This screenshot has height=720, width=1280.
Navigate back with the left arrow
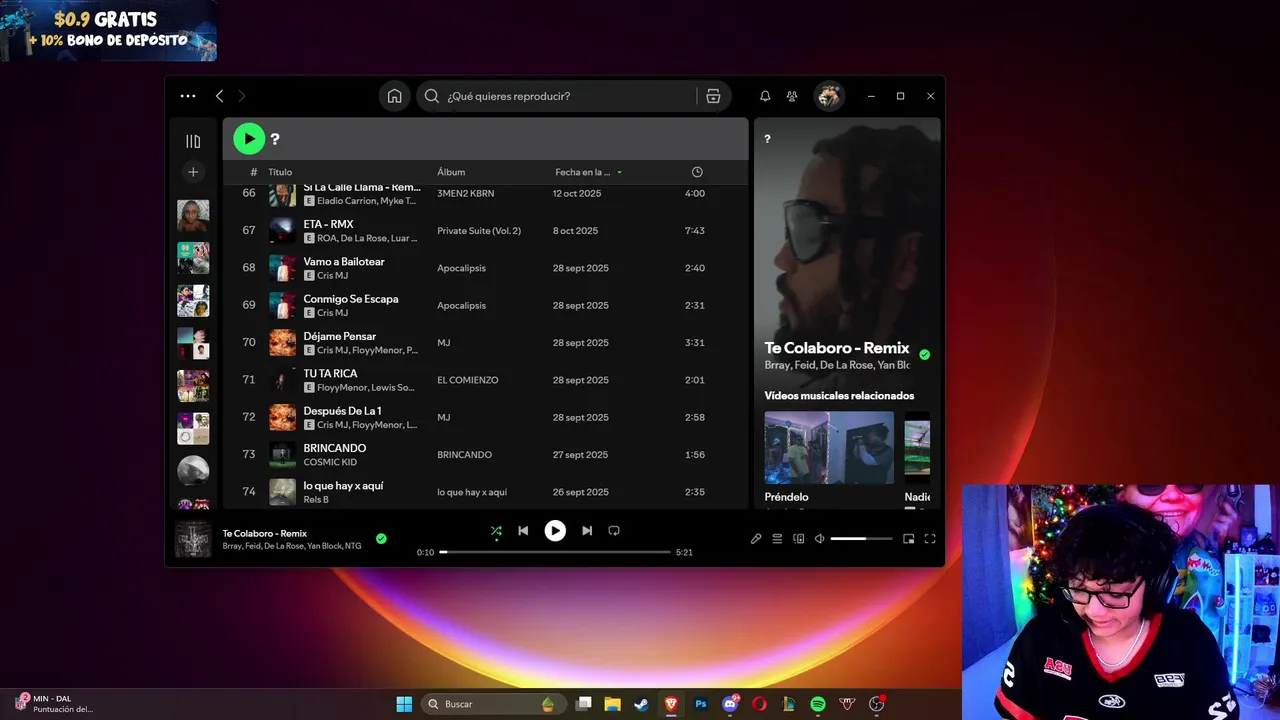(219, 96)
